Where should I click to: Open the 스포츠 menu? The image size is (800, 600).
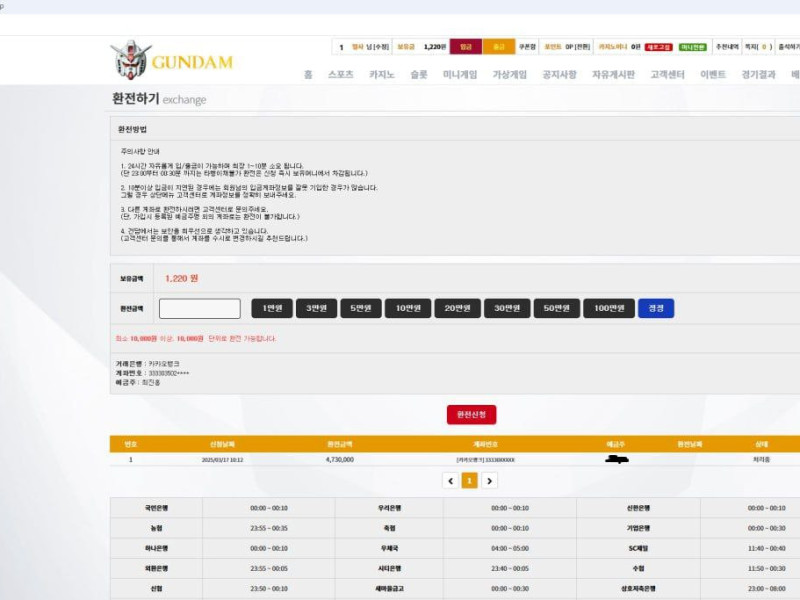pyautogui.click(x=340, y=75)
